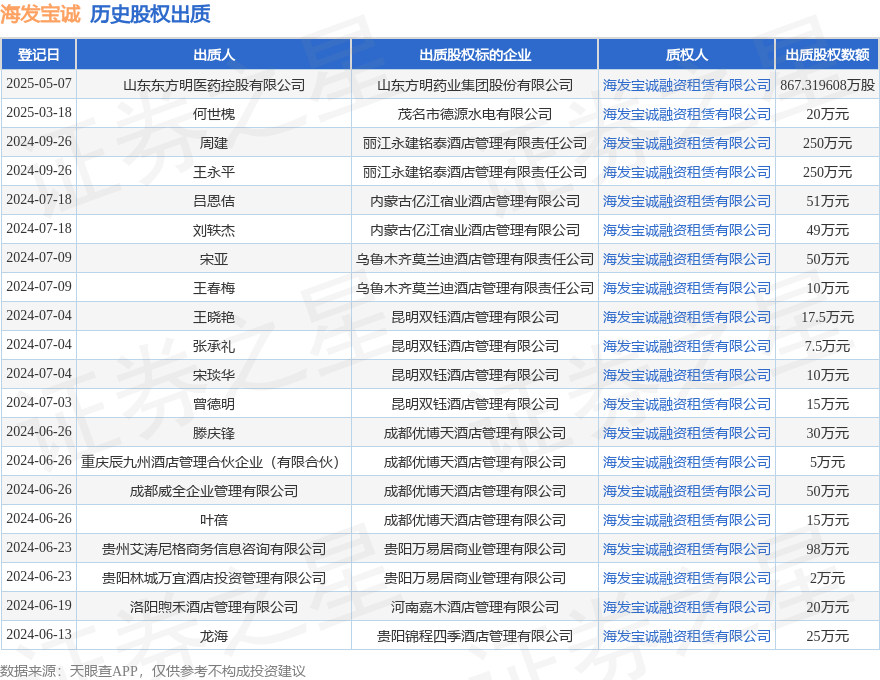The width and height of the screenshot is (880, 680).
Task: Click pledgor name 周建
Action: pyautogui.click(x=214, y=143)
